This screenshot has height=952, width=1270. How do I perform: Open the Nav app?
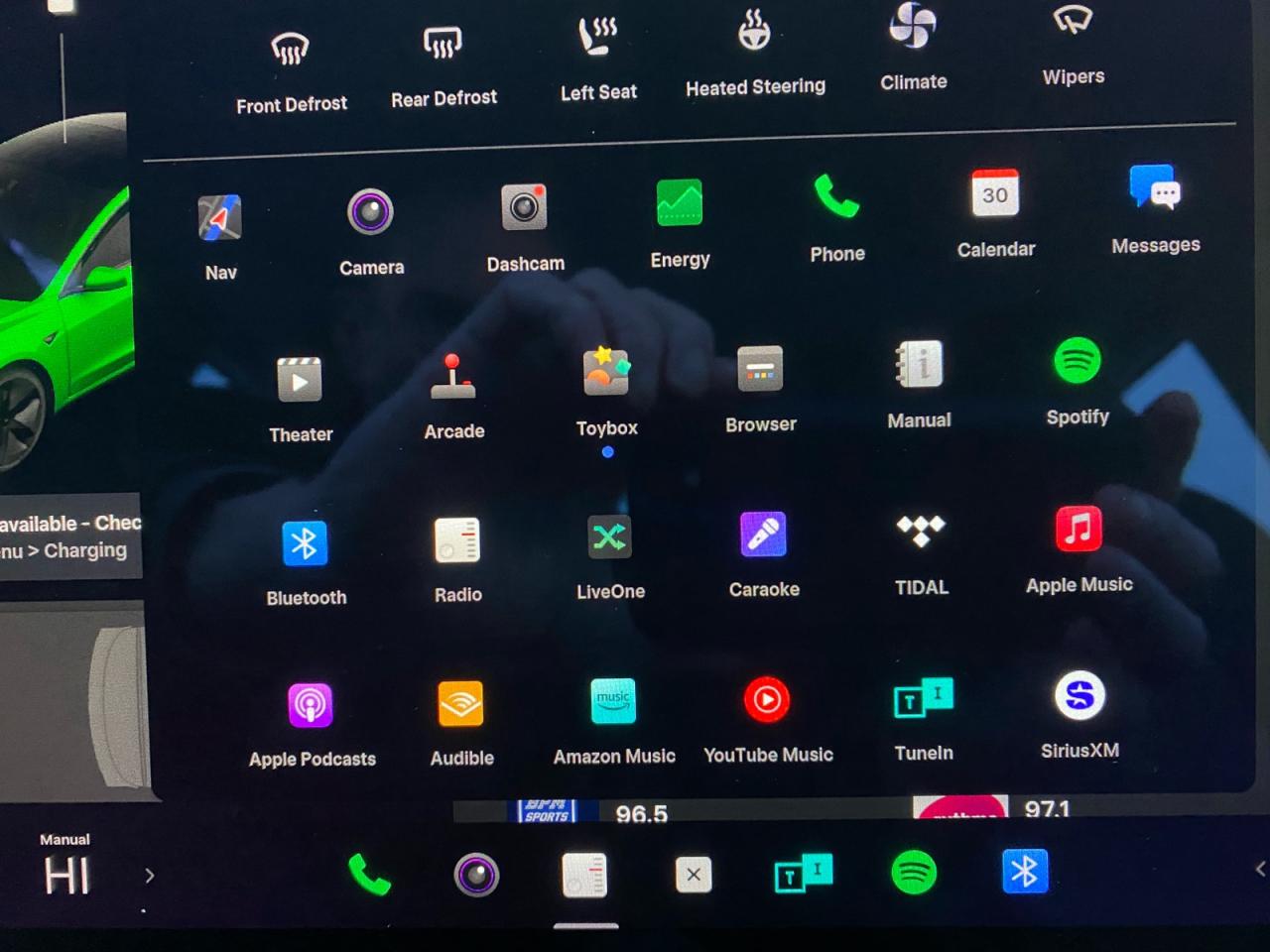click(x=220, y=220)
